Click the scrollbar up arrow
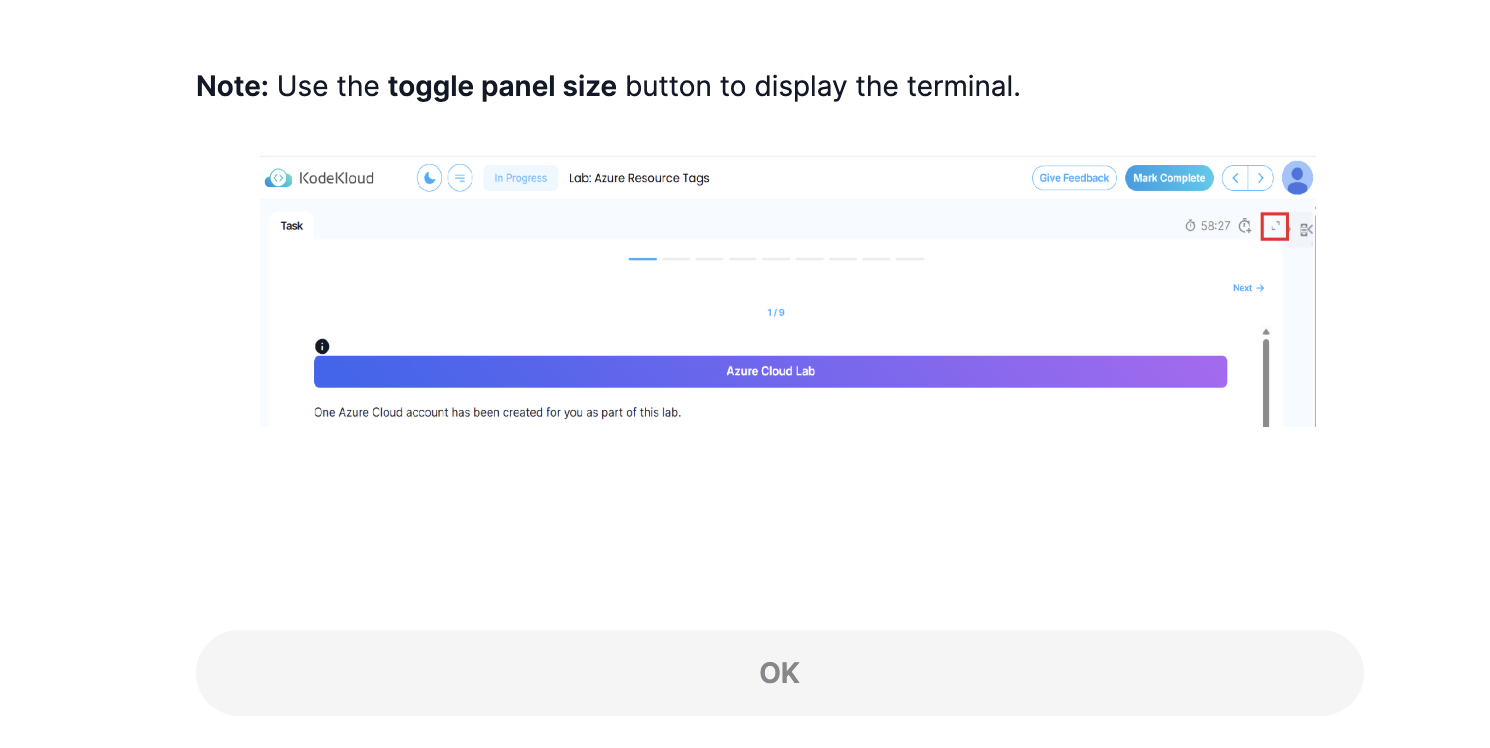 pyautogui.click(x=1266, y=332)
